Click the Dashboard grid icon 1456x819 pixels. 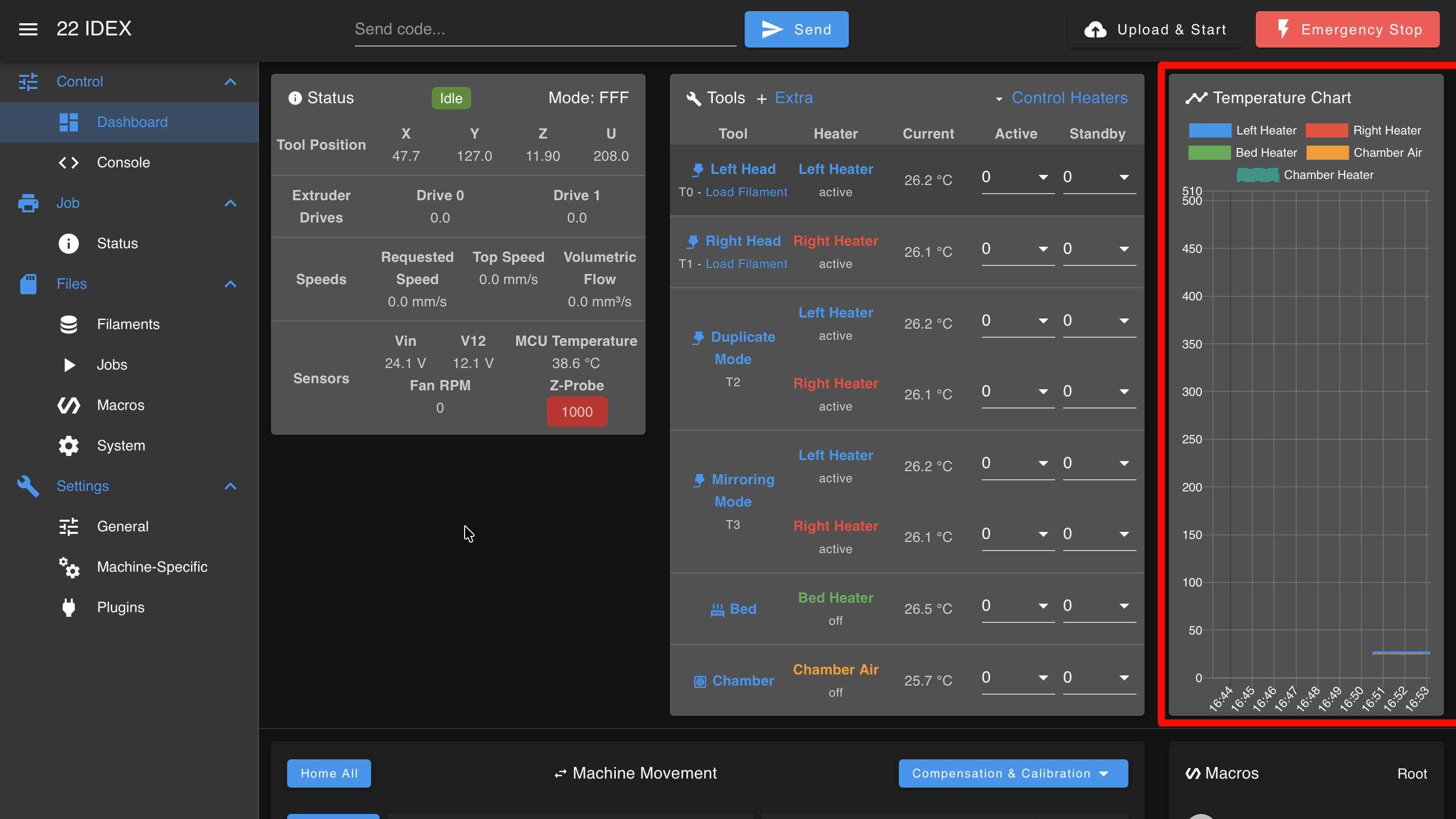[x=68, y=122]
